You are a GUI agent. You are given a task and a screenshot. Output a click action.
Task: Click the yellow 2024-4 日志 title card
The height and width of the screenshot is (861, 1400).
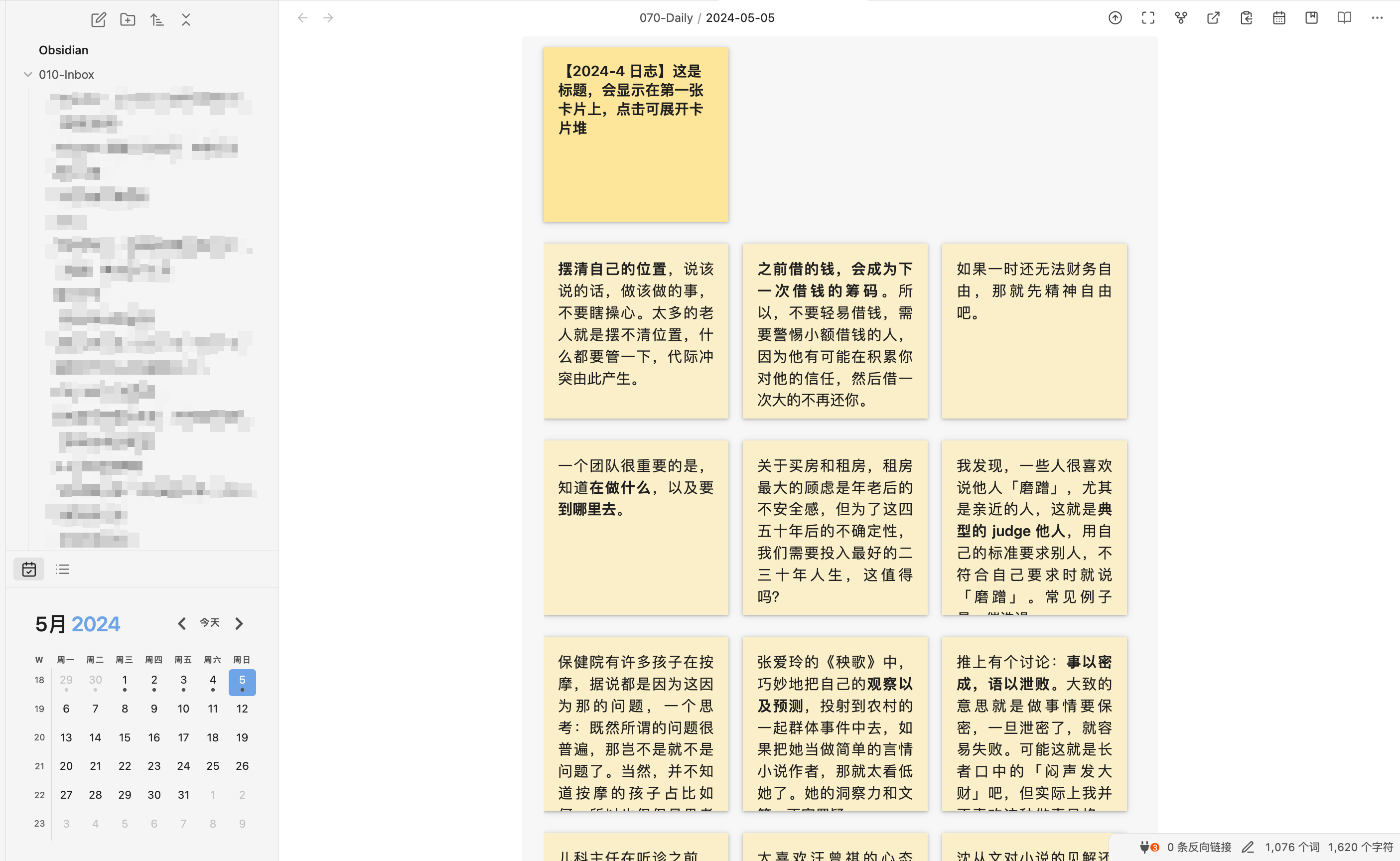pyautogui.click(x=635, y=135)
